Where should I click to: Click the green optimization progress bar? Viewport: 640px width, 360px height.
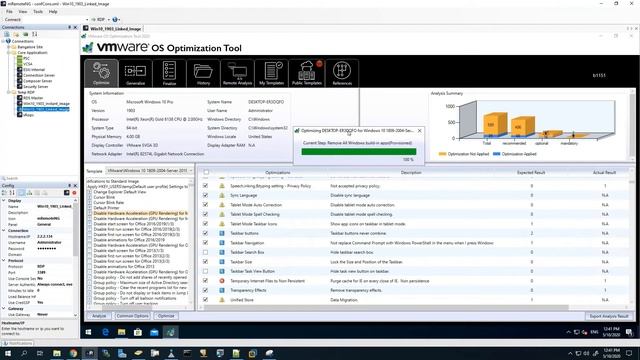(x=359, y=152)
